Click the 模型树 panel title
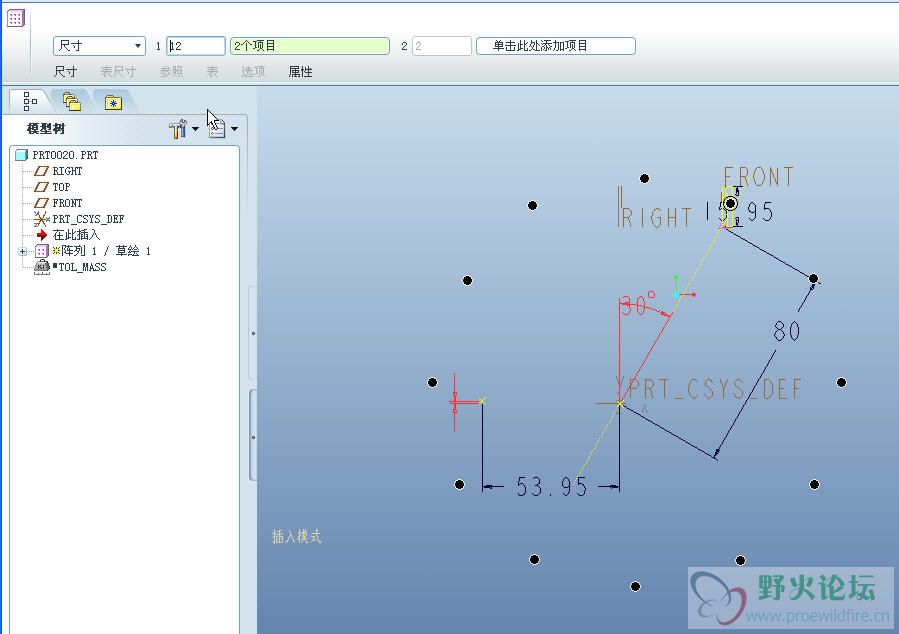The image size is (899, 634). click(46, 129)
